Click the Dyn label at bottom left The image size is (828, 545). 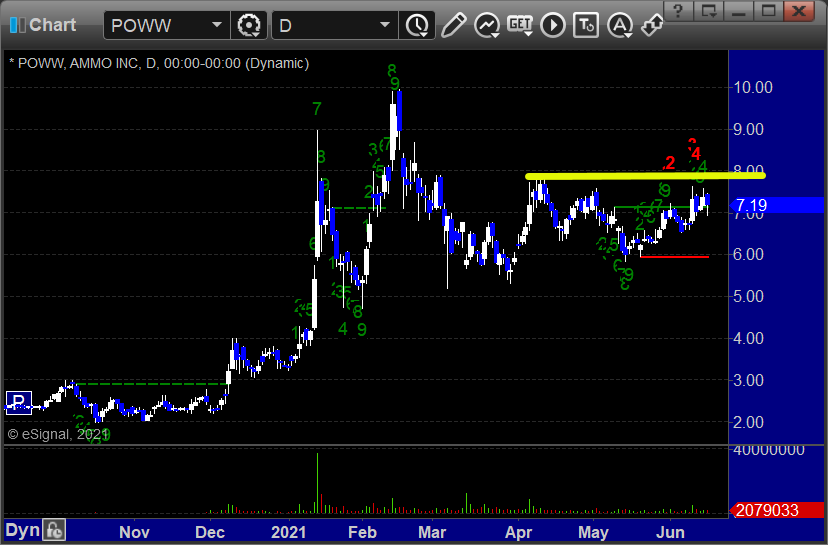23,530
